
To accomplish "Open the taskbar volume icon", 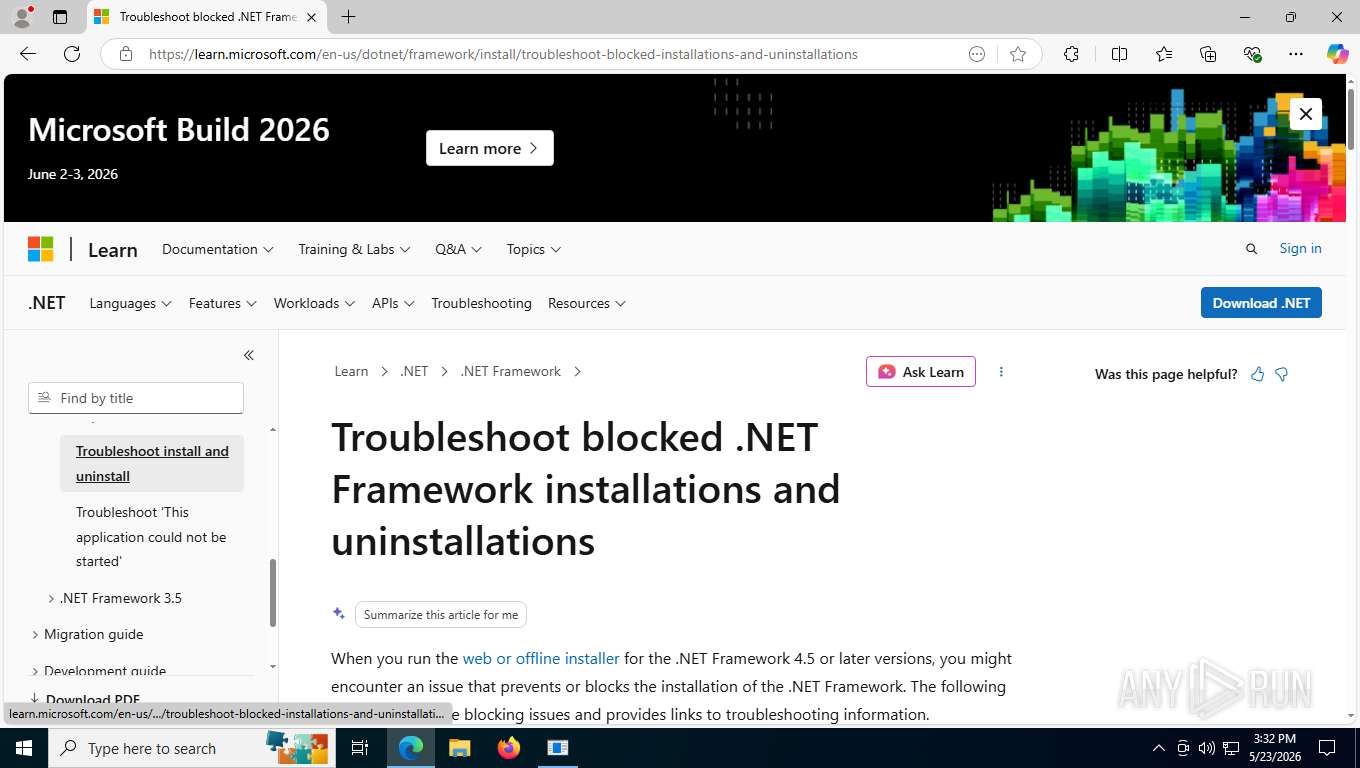I will (x=1207, y=748).
